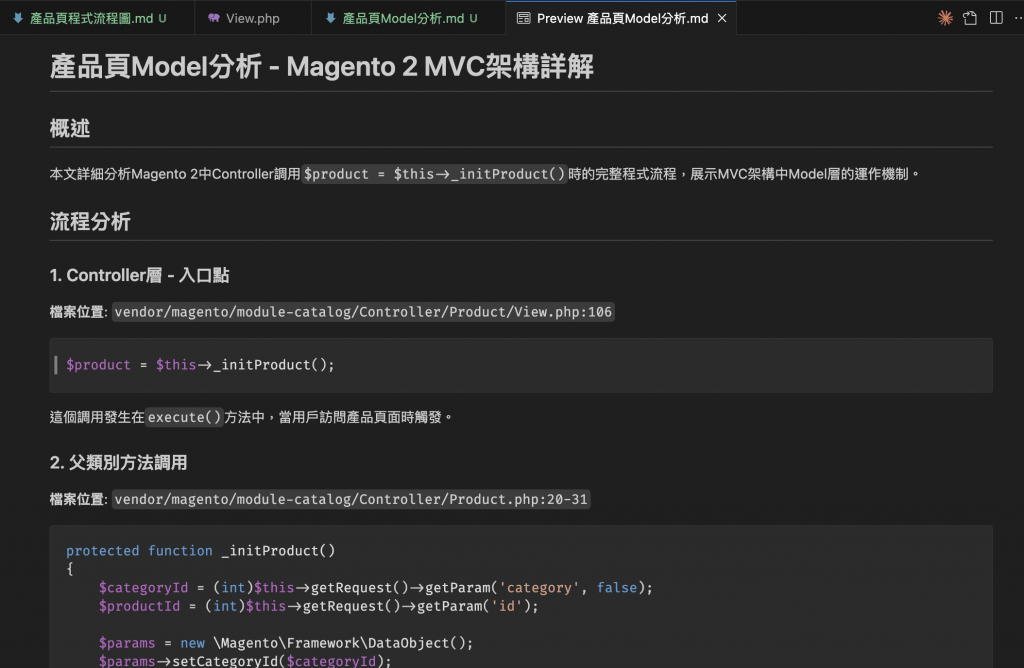This screenshot has height=668, width=1024.
Task: Select the Preview 產品頁Model分析.md tab
Action: point(622,18)
